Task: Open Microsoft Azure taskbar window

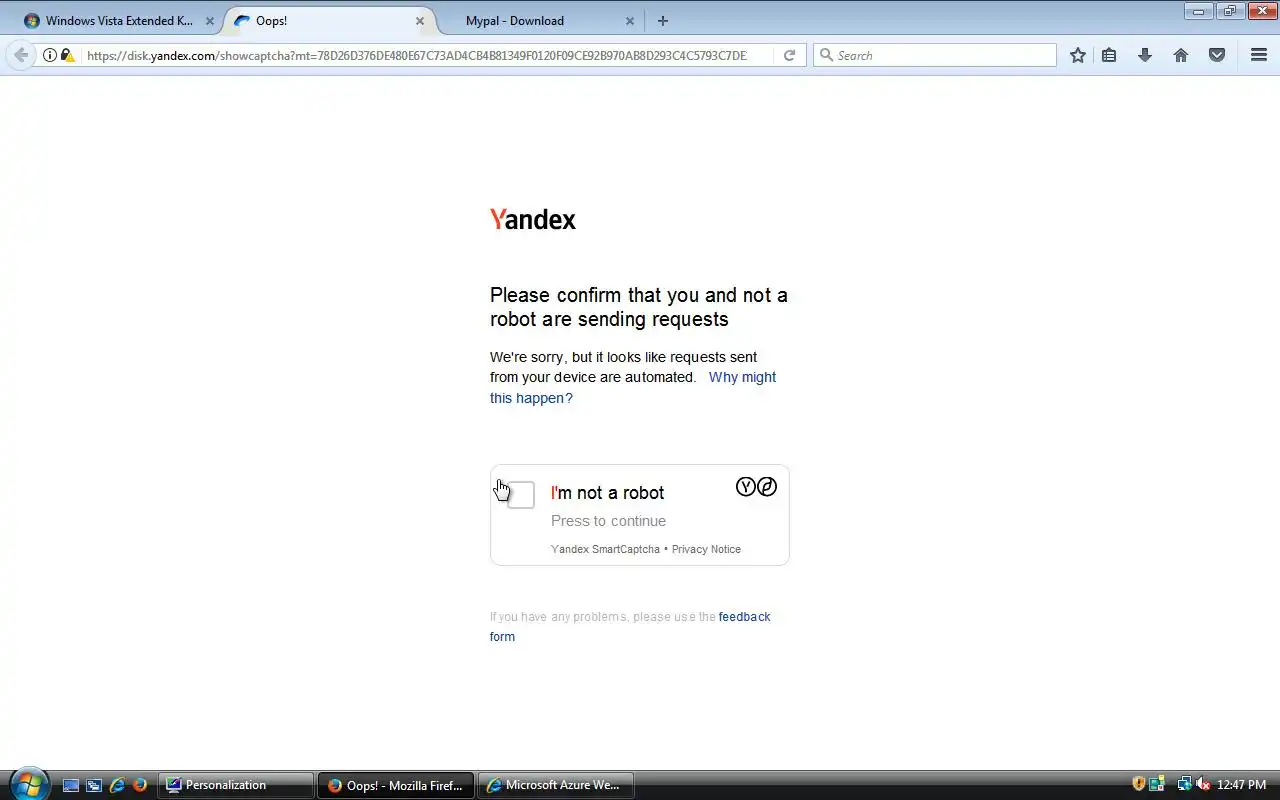Action: 556,785
